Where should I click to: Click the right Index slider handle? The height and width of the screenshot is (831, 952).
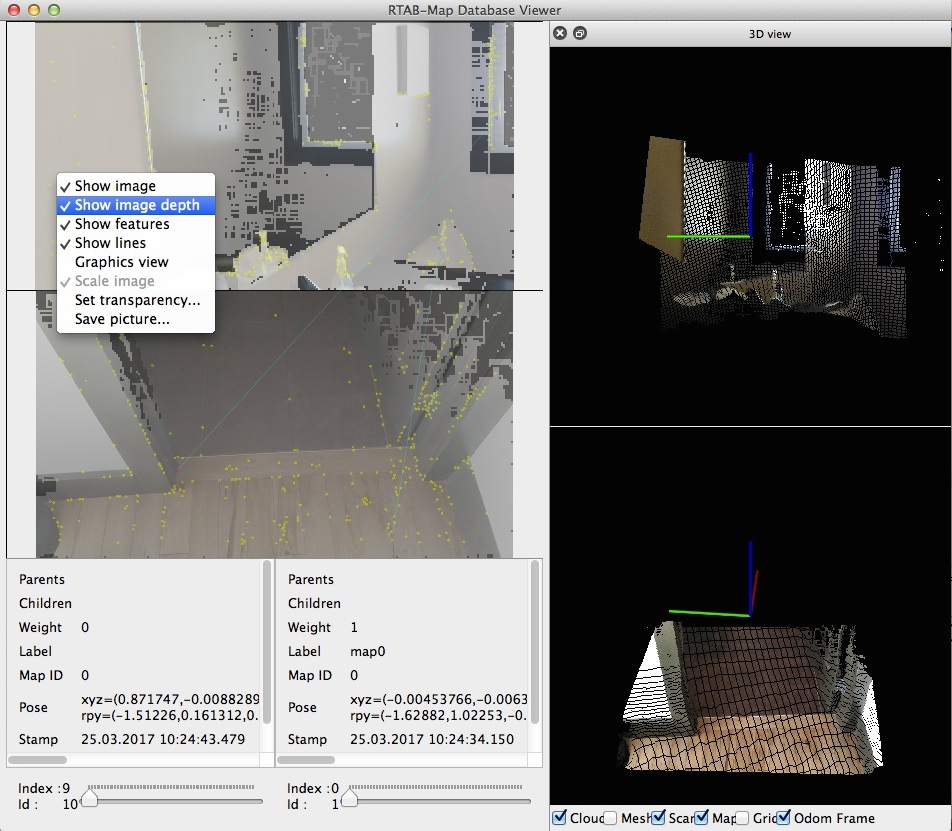pyautogui.click(x=350, y=799)
